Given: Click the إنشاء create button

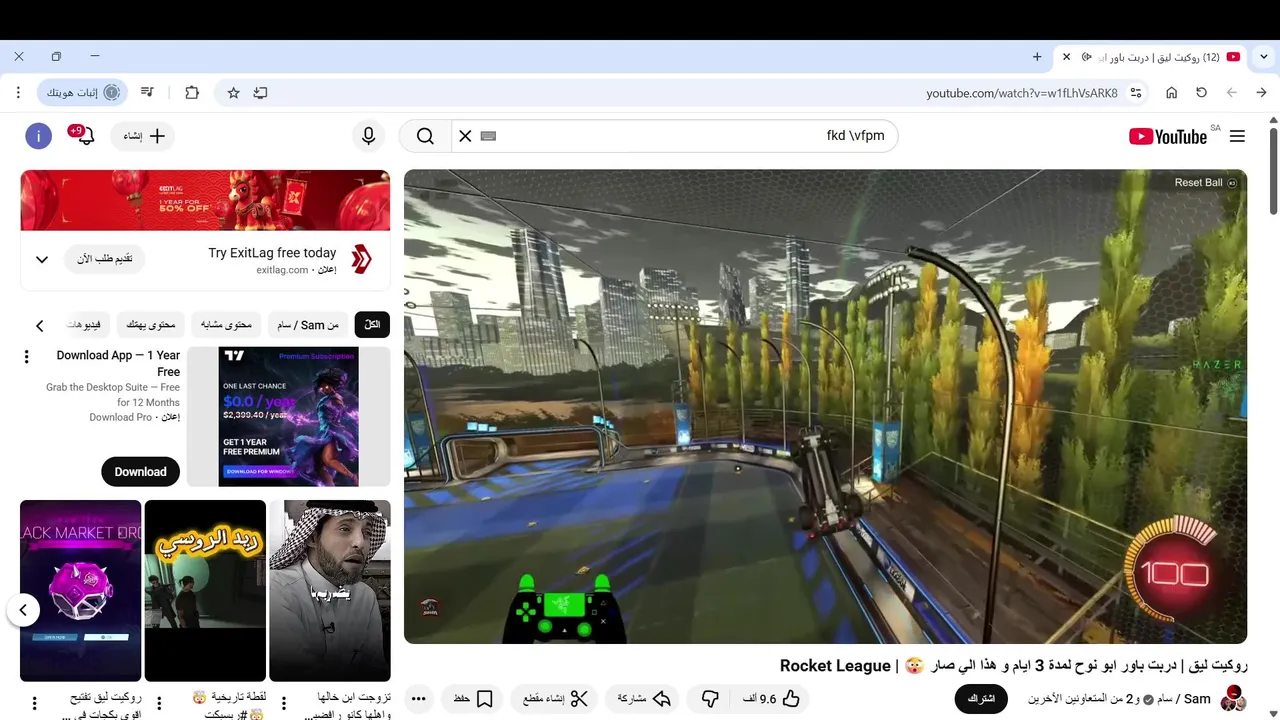Looking at the screenshot, I should (x=143, y=136).
